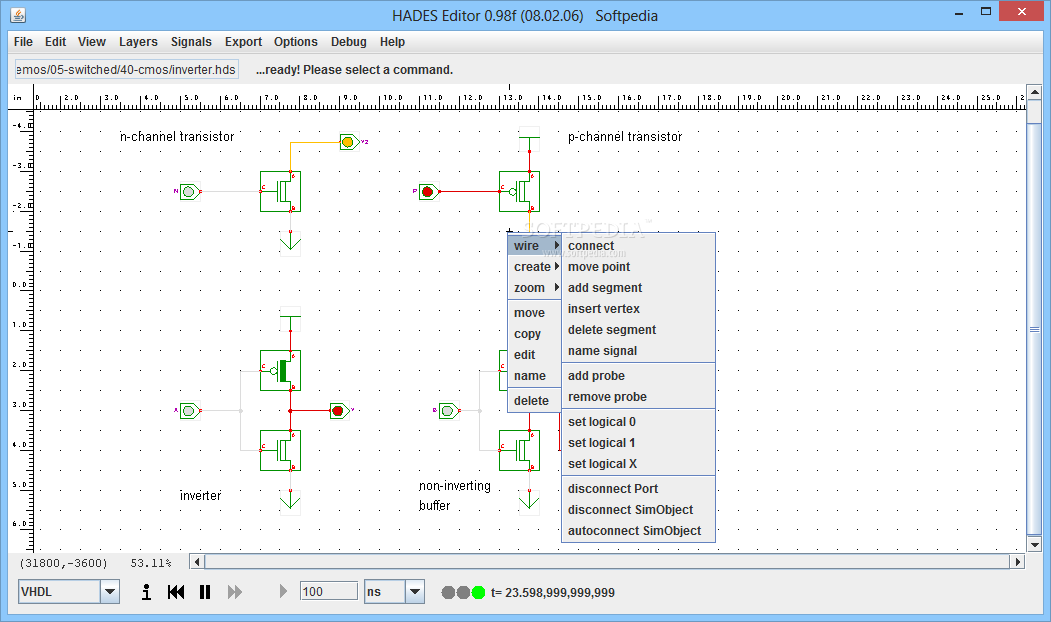Open the Layers menu
The height and width of the screenshot is (622, 1051).
tap(138, 42)
